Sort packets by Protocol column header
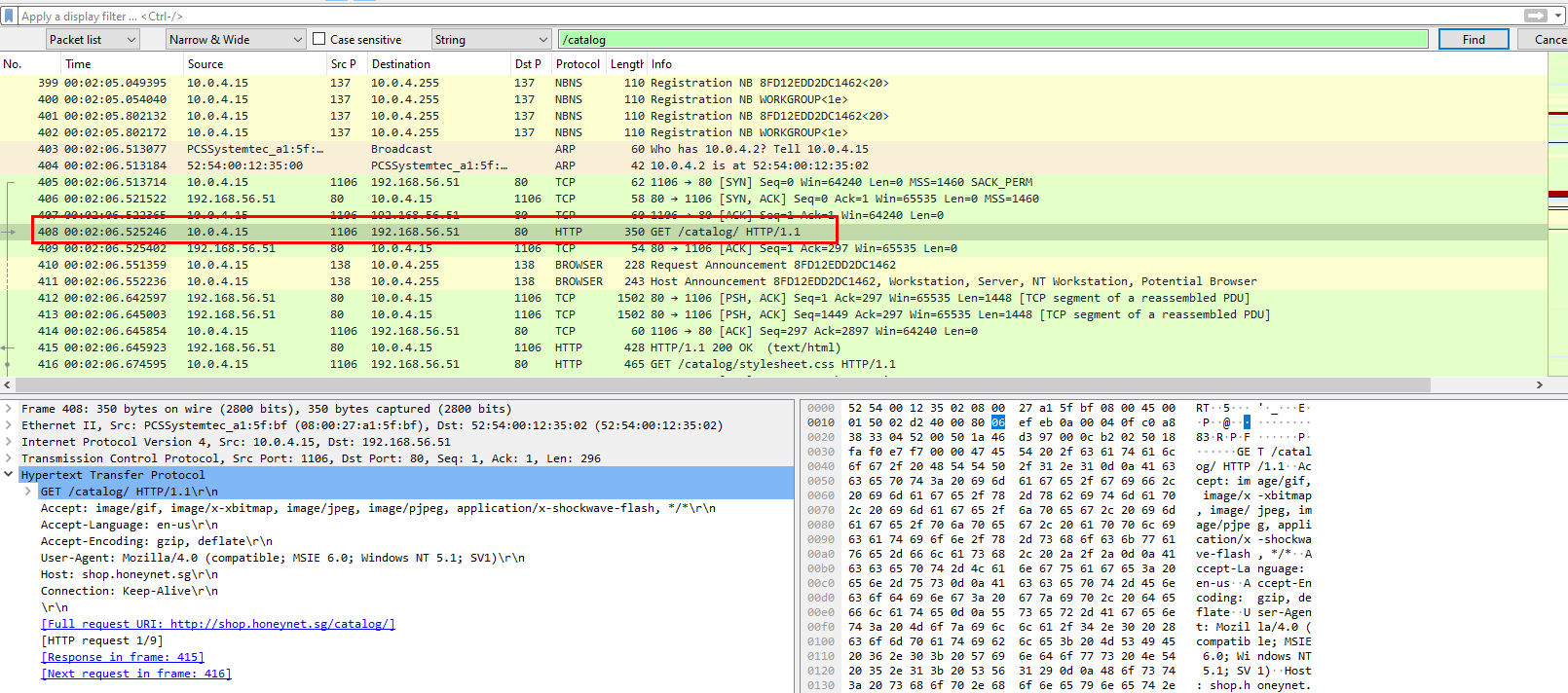This screenshot has width=1568, height=693. (x=578, y=64)
